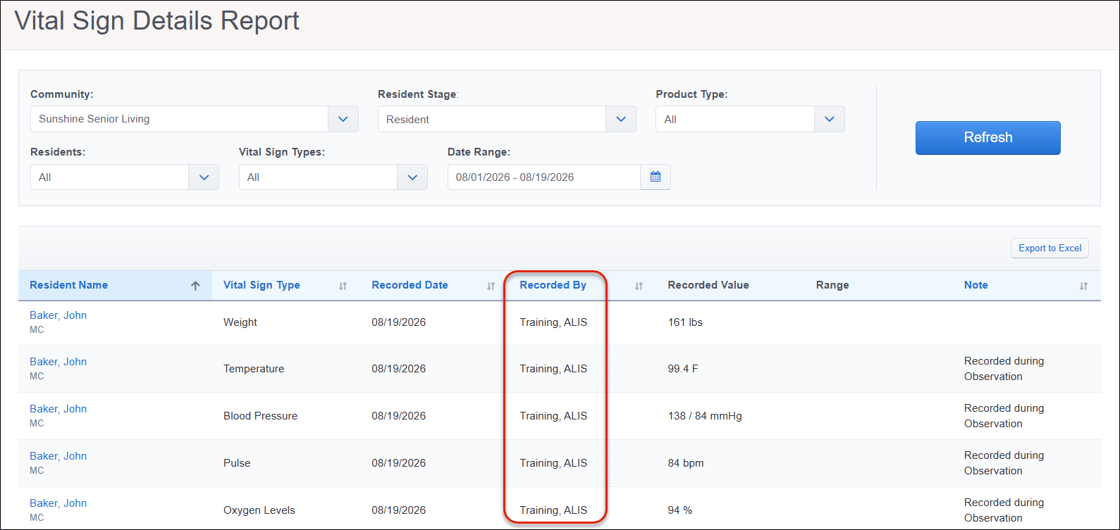Viewport: 1120px width, 530px height.
Task: Click the Temperature row's Recorded during Observation note
Action: click(x=1004, y=369)
